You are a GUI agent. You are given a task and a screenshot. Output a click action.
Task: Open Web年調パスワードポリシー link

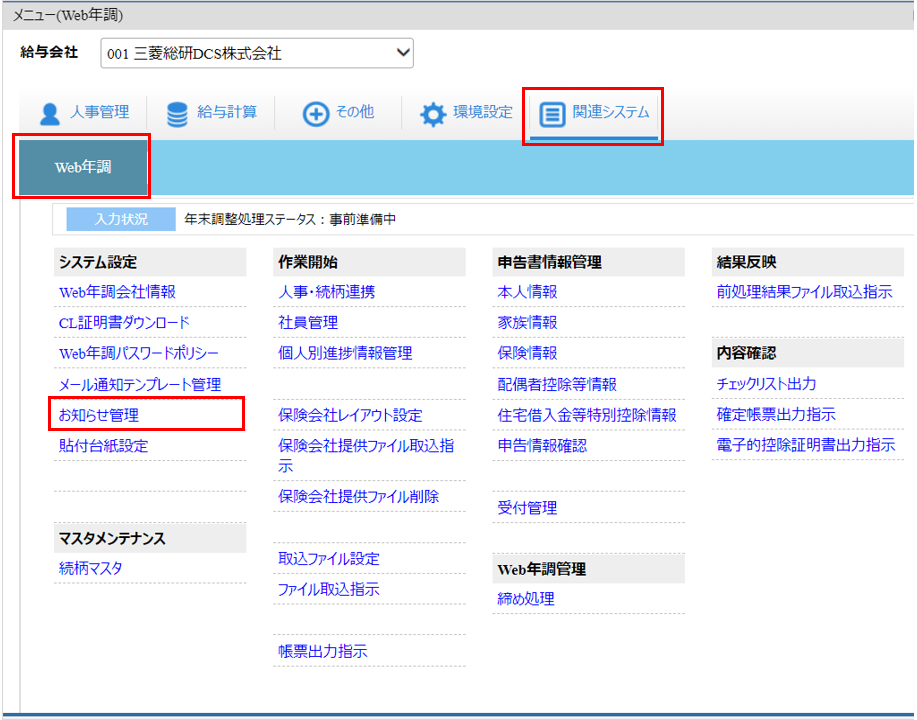pyautogui.click(x=139, y=353)
